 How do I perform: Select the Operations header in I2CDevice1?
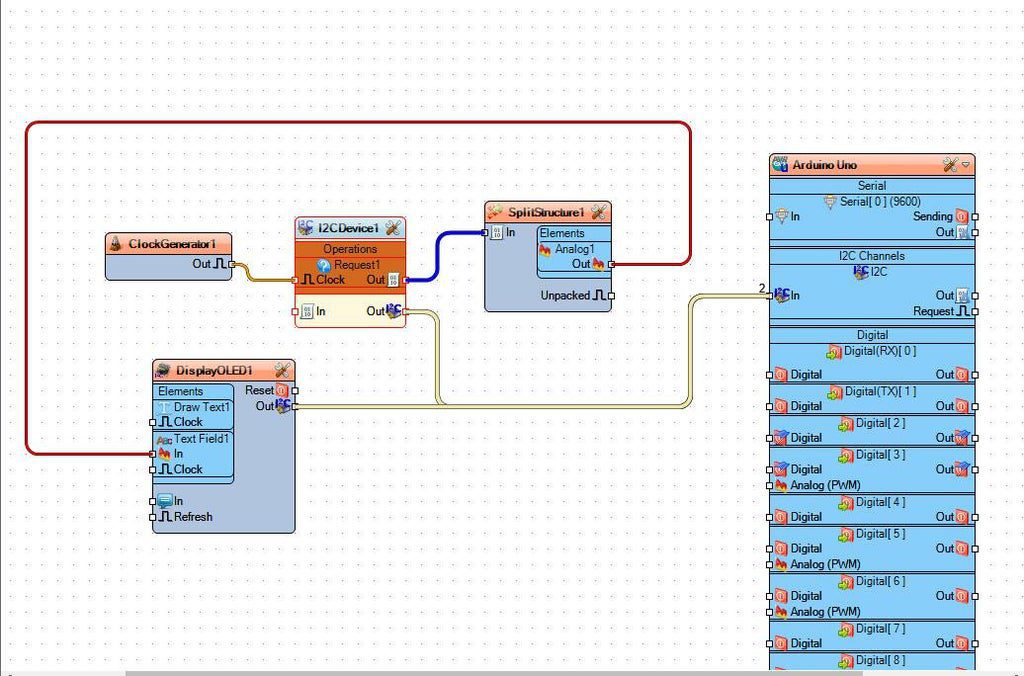pos(350,249)
